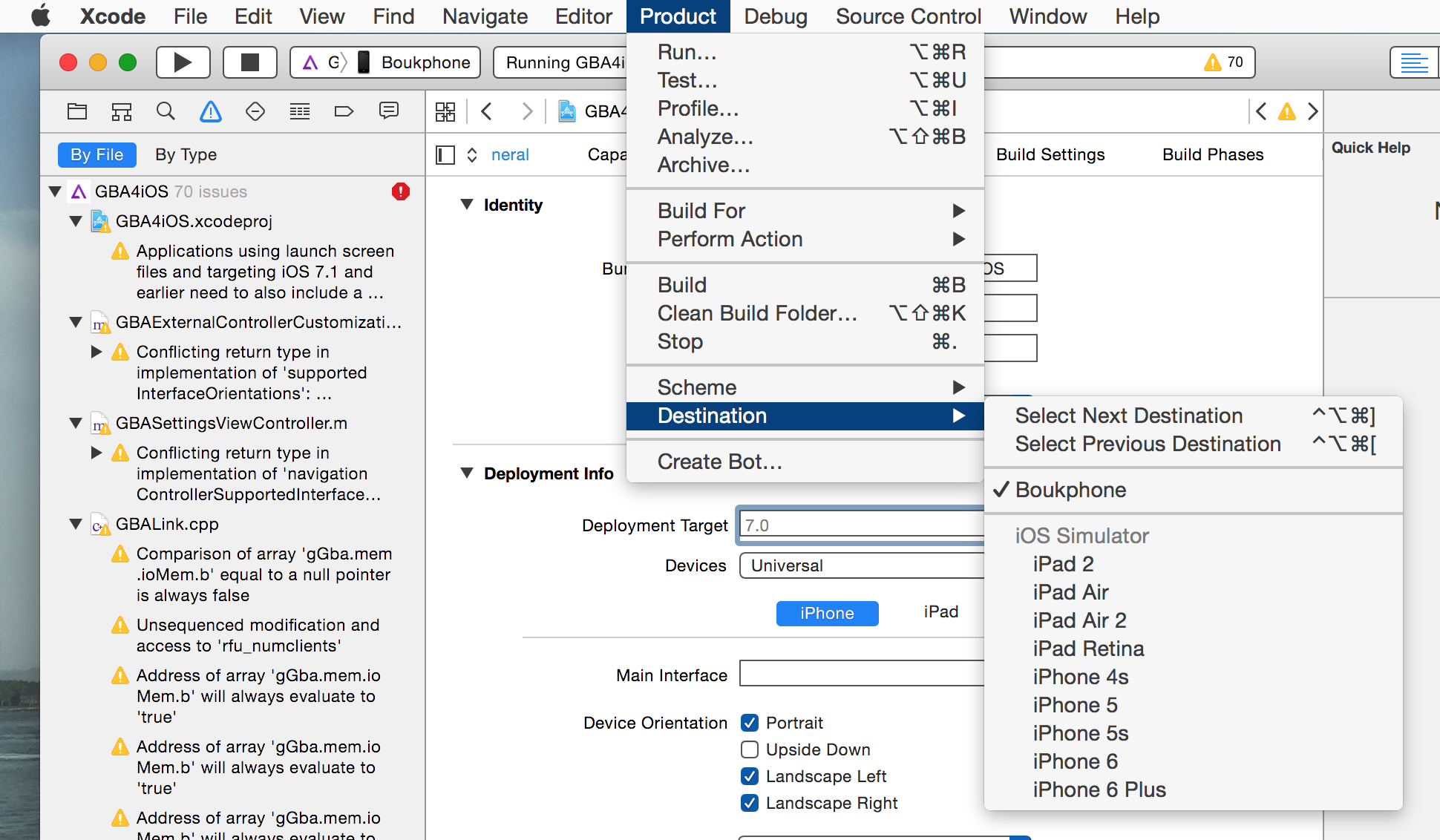
Task: Select By Type in the navigator
Action: point(185,154)
